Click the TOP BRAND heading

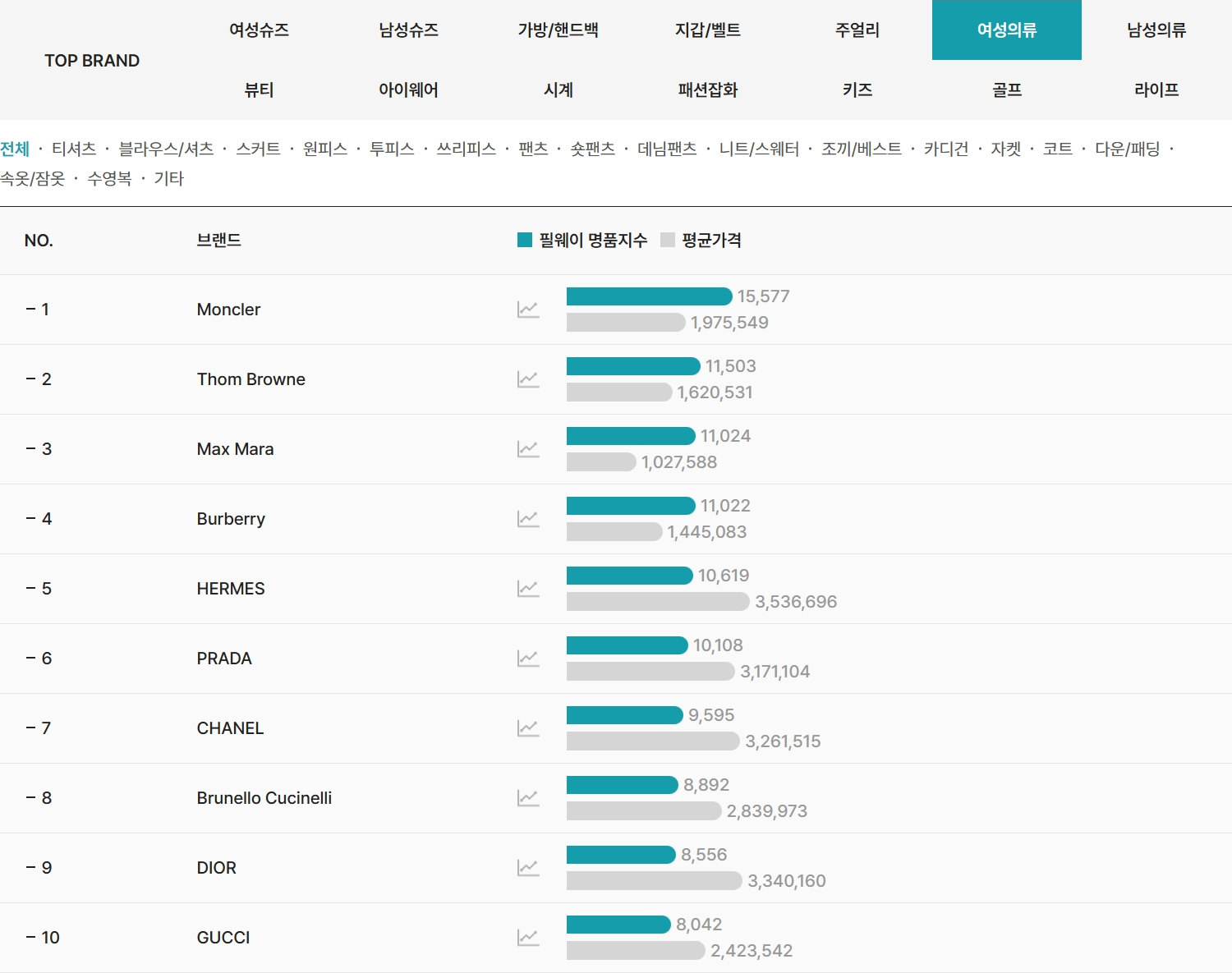(92, 61)
